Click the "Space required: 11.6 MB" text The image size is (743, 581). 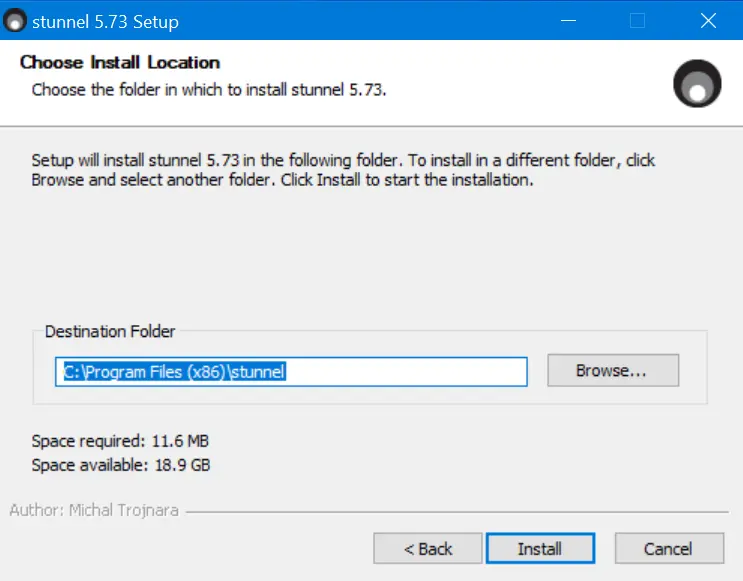[x=120, y=441]
